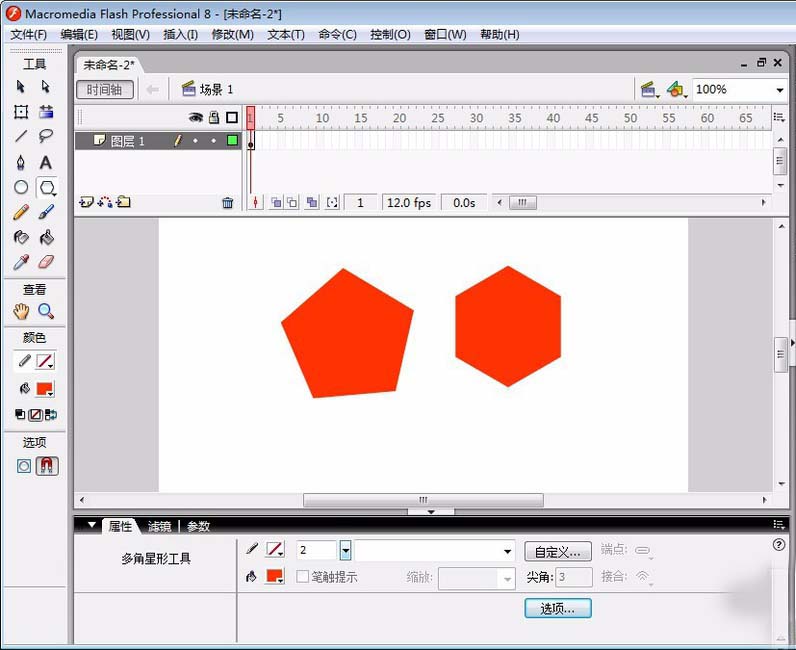Toggle Onion Skin Outlines
The image size is (796, 650).
[292, 203]
